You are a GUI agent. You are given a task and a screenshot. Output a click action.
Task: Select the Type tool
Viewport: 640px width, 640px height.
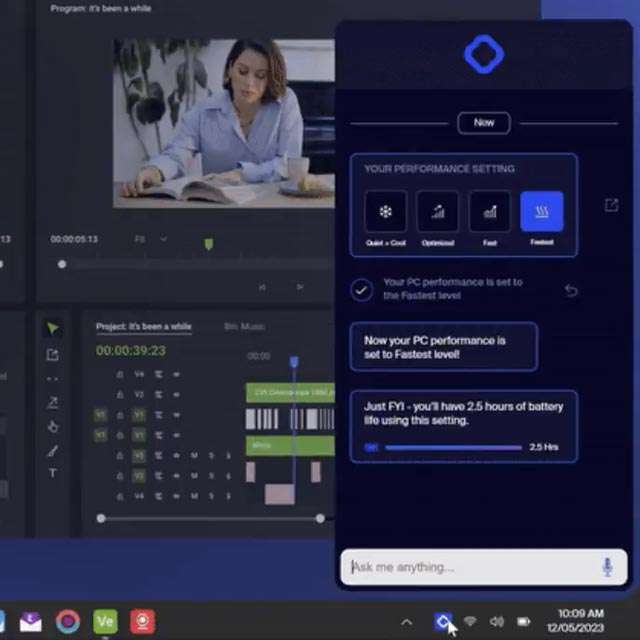(53, 473)
